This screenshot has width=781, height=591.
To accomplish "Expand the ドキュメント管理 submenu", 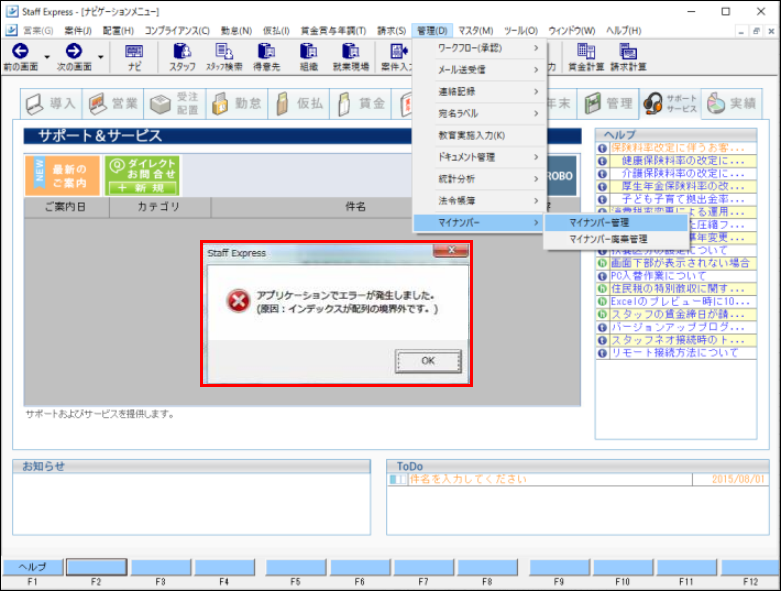I will 480,157.
